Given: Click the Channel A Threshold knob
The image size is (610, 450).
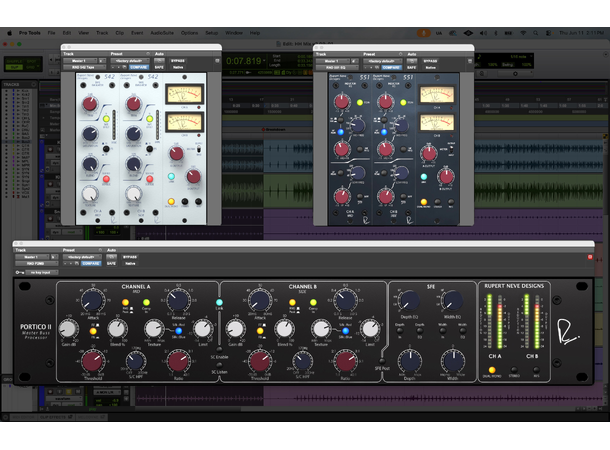Looking at the screenshot, I should coord(93,361).
